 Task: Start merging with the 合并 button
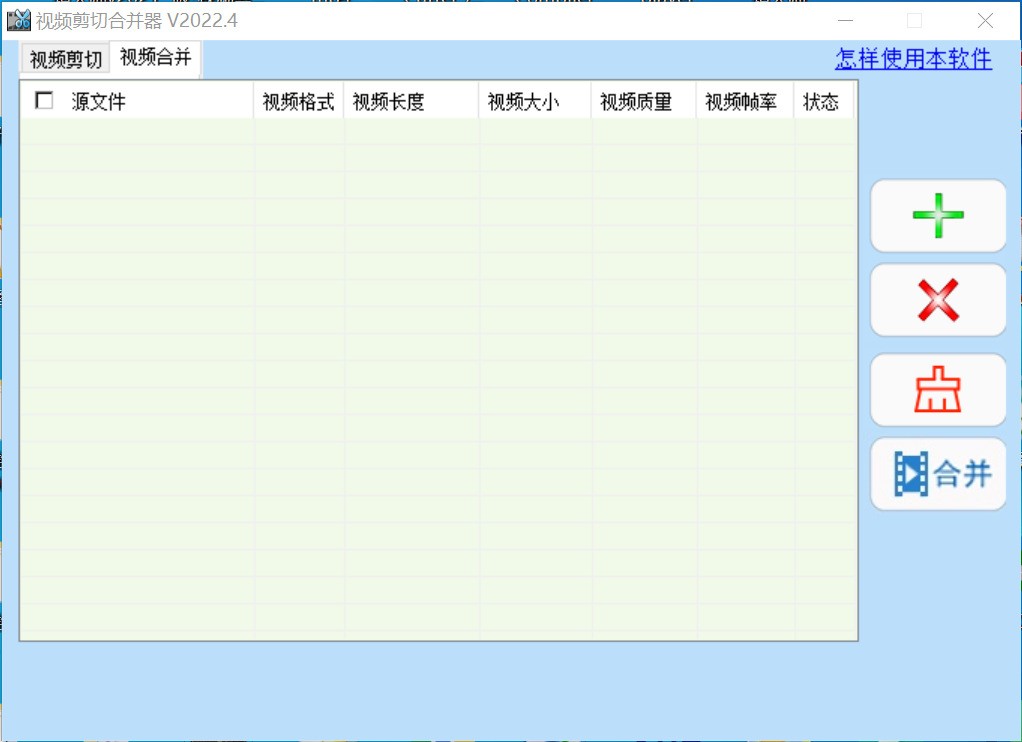pos(937,474)
